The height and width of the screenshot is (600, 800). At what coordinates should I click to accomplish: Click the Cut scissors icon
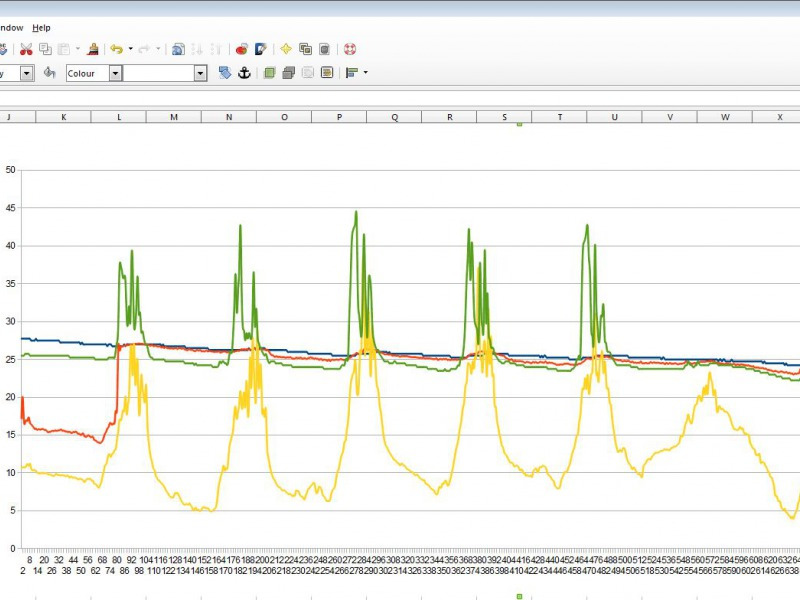(26, 49)
